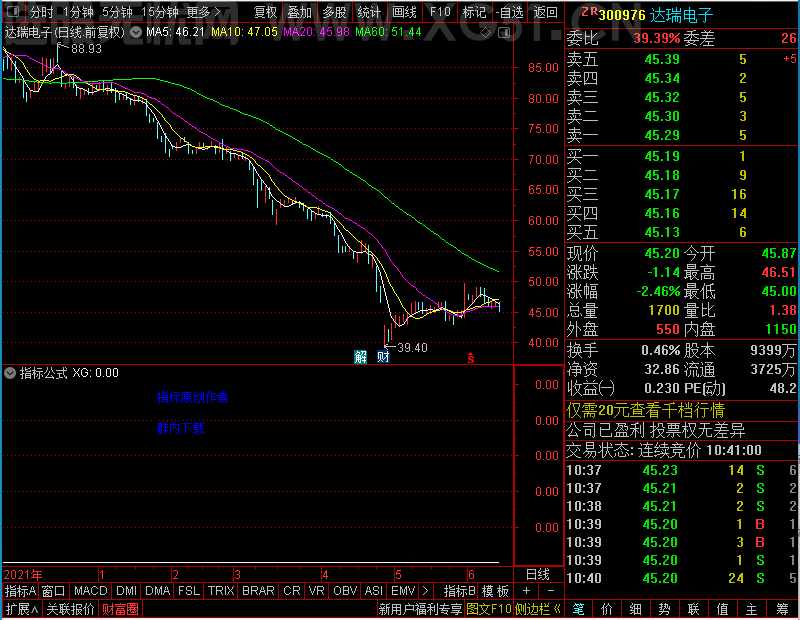Expand the 更多 > timeframe list
Viewport: 800px width, 620px height.
click(203, 12)
